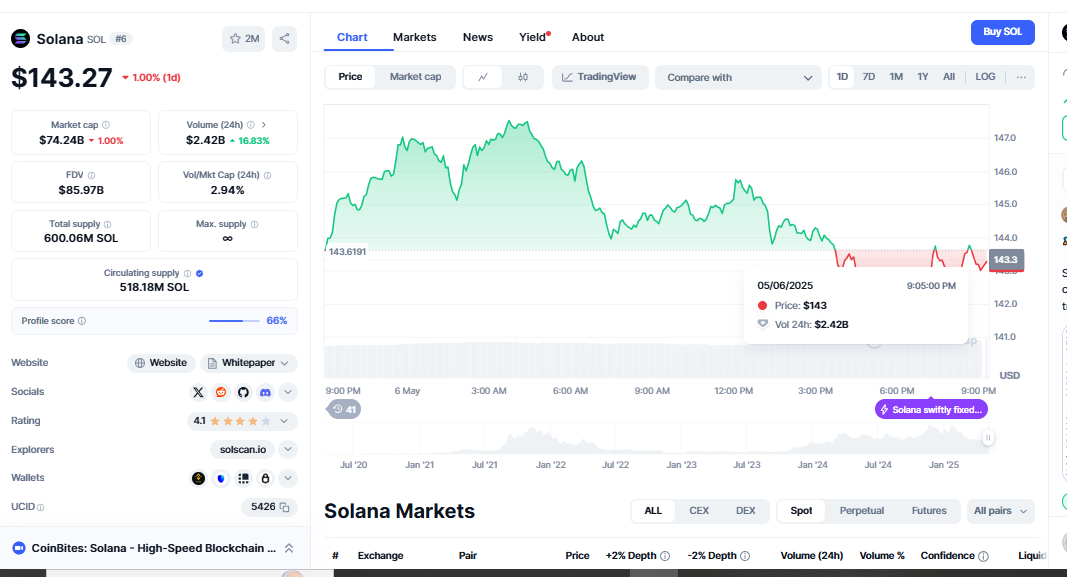Switch to the Markets tab

pos(414,37)
